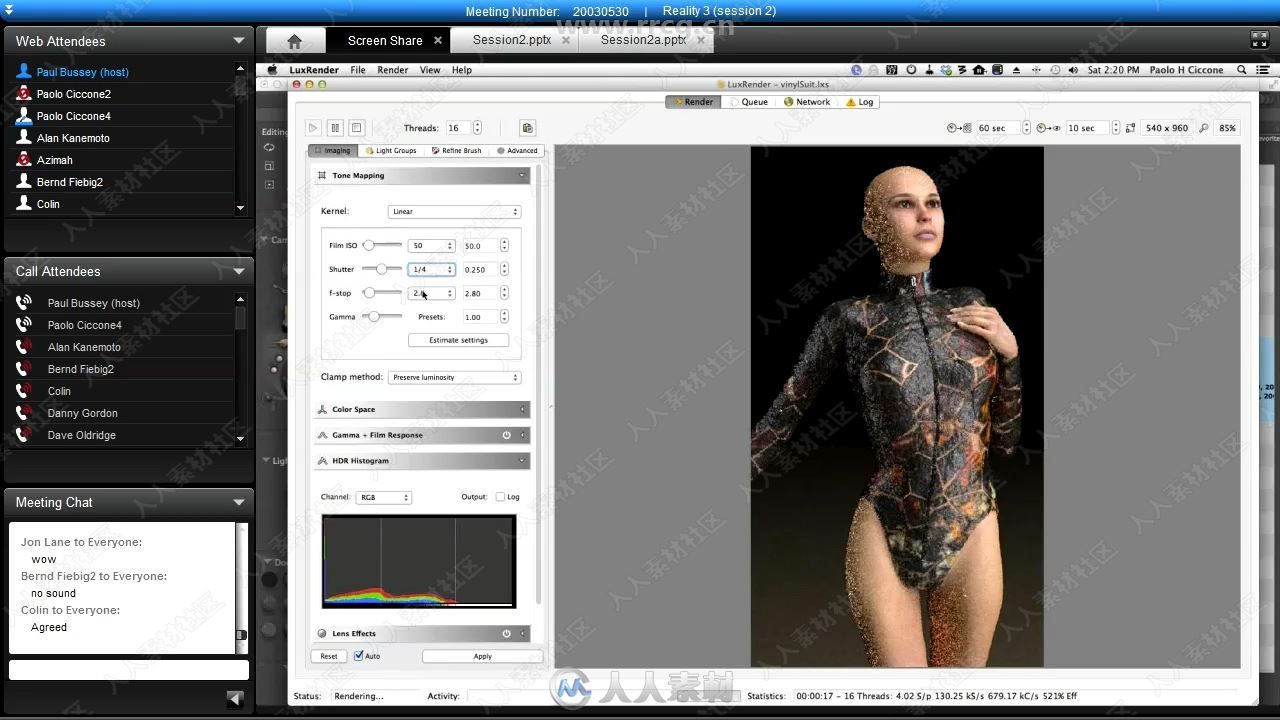Screen dimensions: 1280x720
Task: Click the 60 sec save interval field
Action: coord(999,128)
